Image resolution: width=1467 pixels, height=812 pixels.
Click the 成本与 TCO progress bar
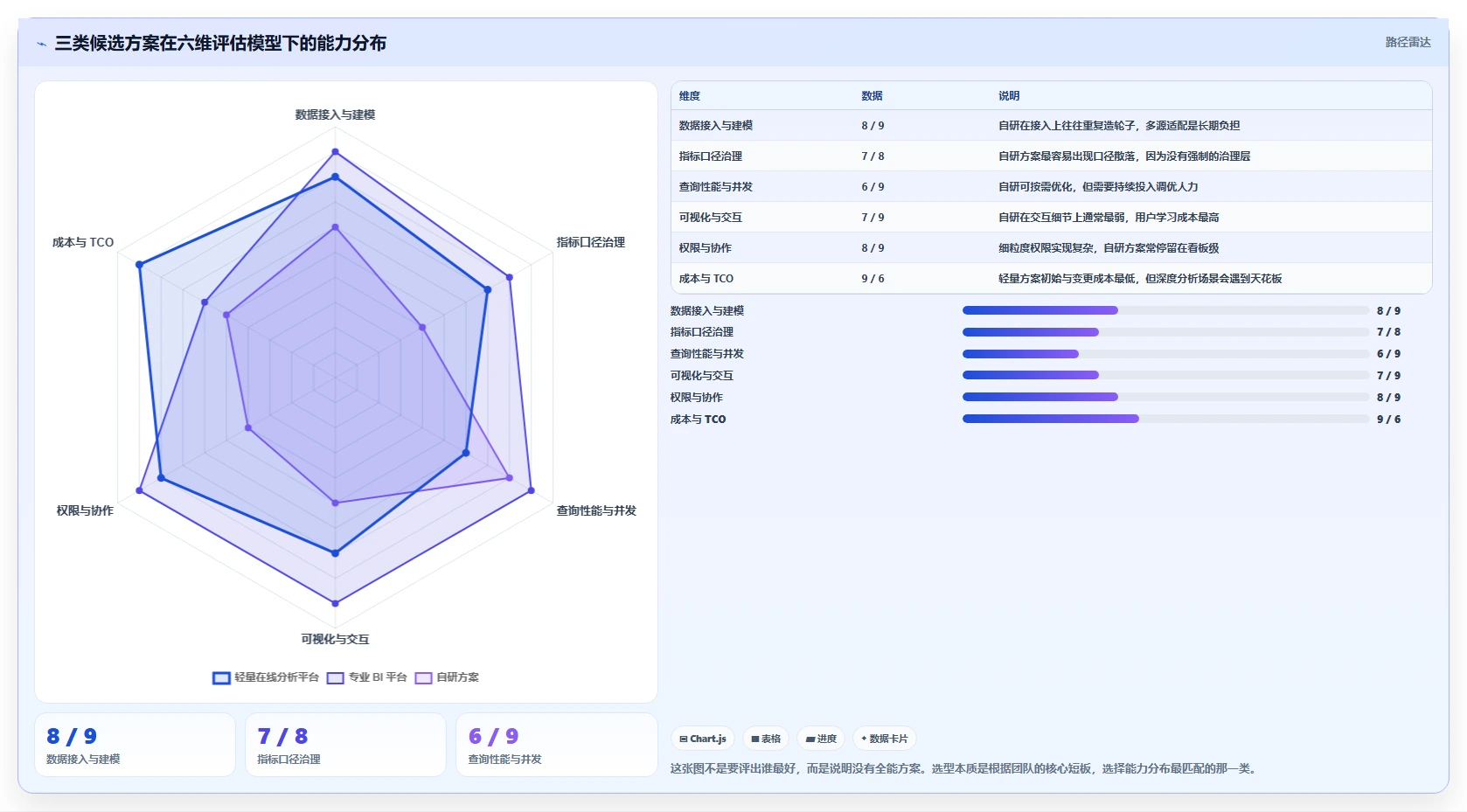tap(1165, 419)
